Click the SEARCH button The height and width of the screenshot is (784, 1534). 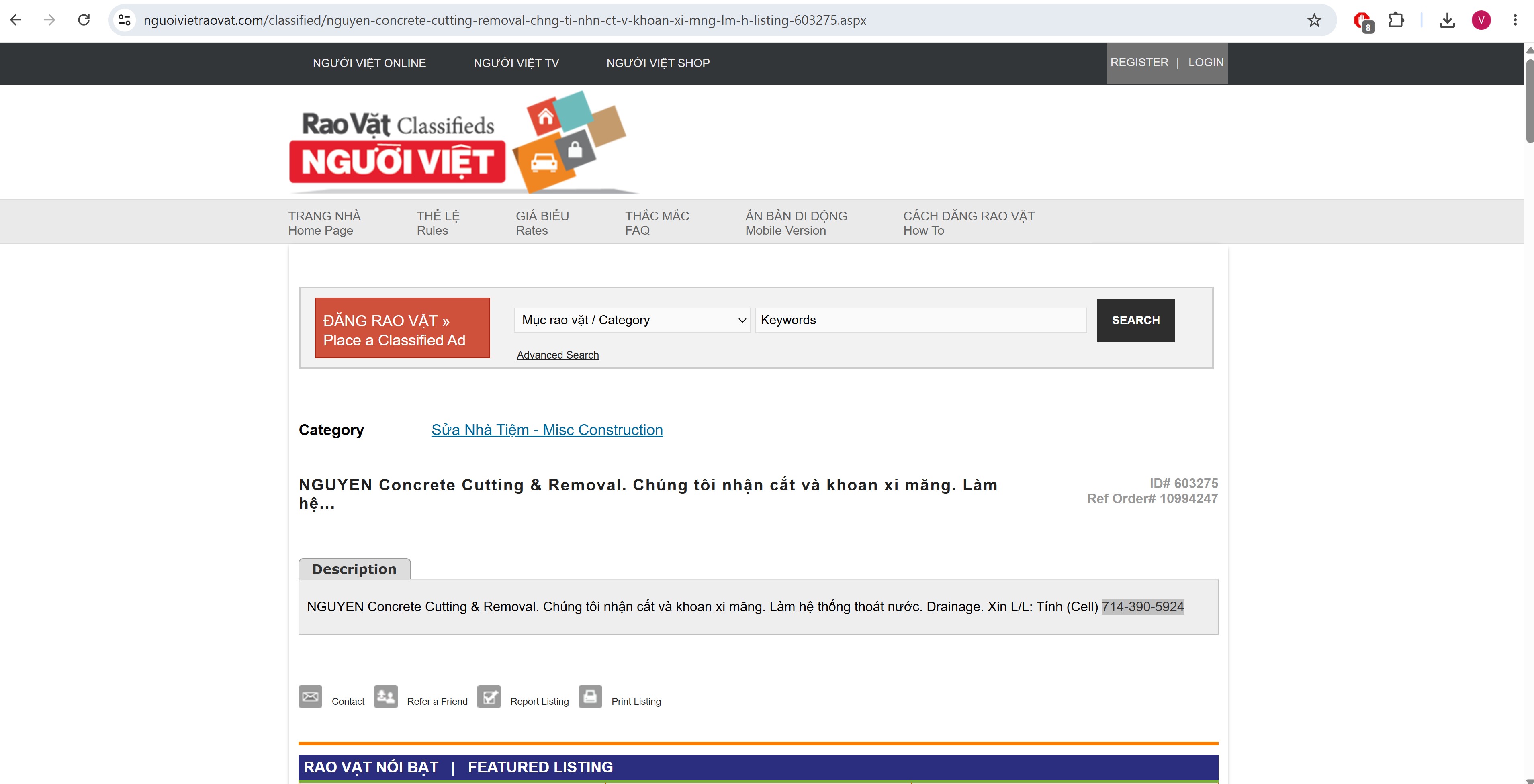[x=1135, y=320]
